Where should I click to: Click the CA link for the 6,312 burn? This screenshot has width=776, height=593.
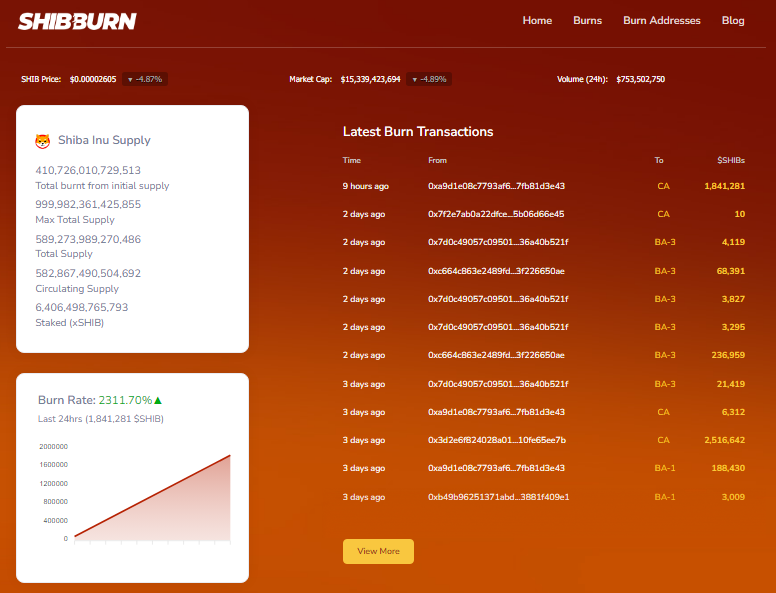coord(663,412)
